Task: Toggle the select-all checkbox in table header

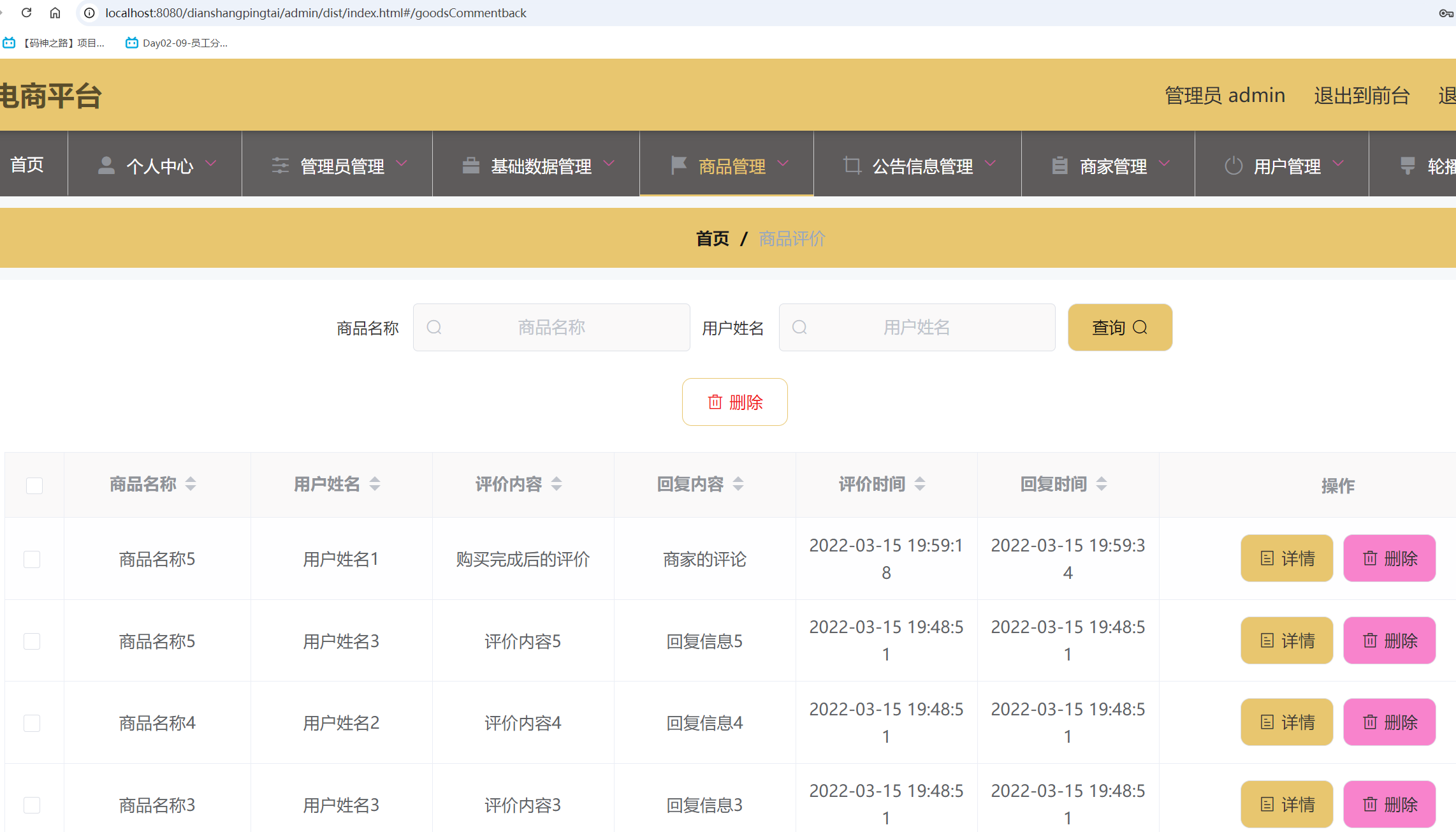Action: tap(34, 486)
